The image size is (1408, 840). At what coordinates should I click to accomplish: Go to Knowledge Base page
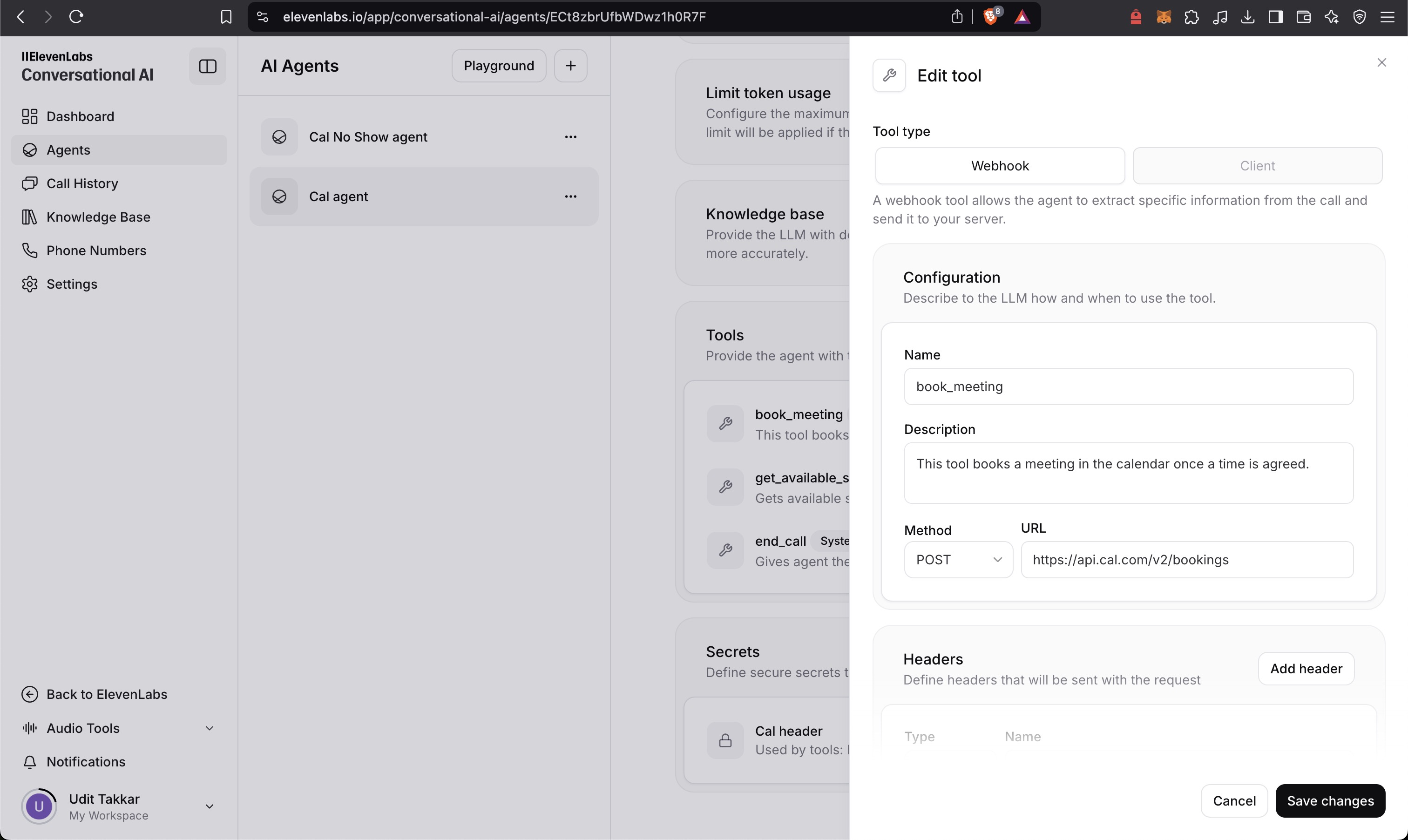(x=98, y=217)
